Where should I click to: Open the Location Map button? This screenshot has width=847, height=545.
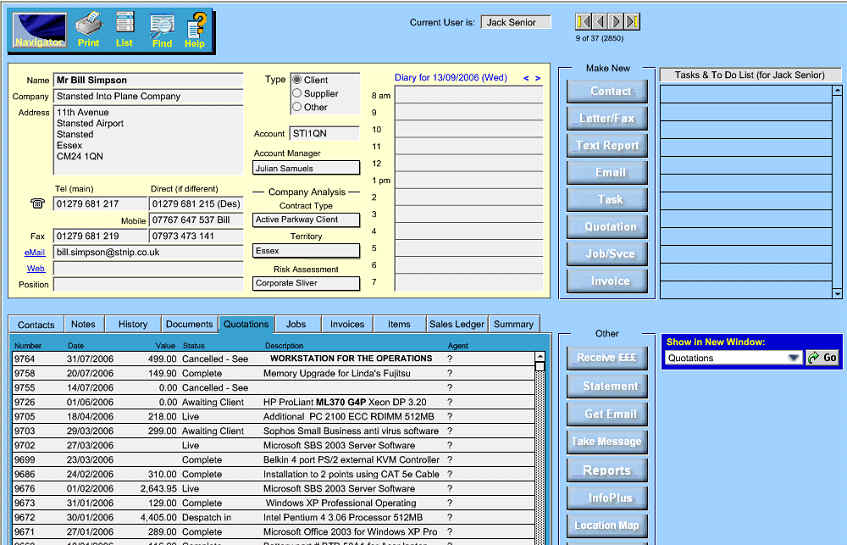(607, 526)
